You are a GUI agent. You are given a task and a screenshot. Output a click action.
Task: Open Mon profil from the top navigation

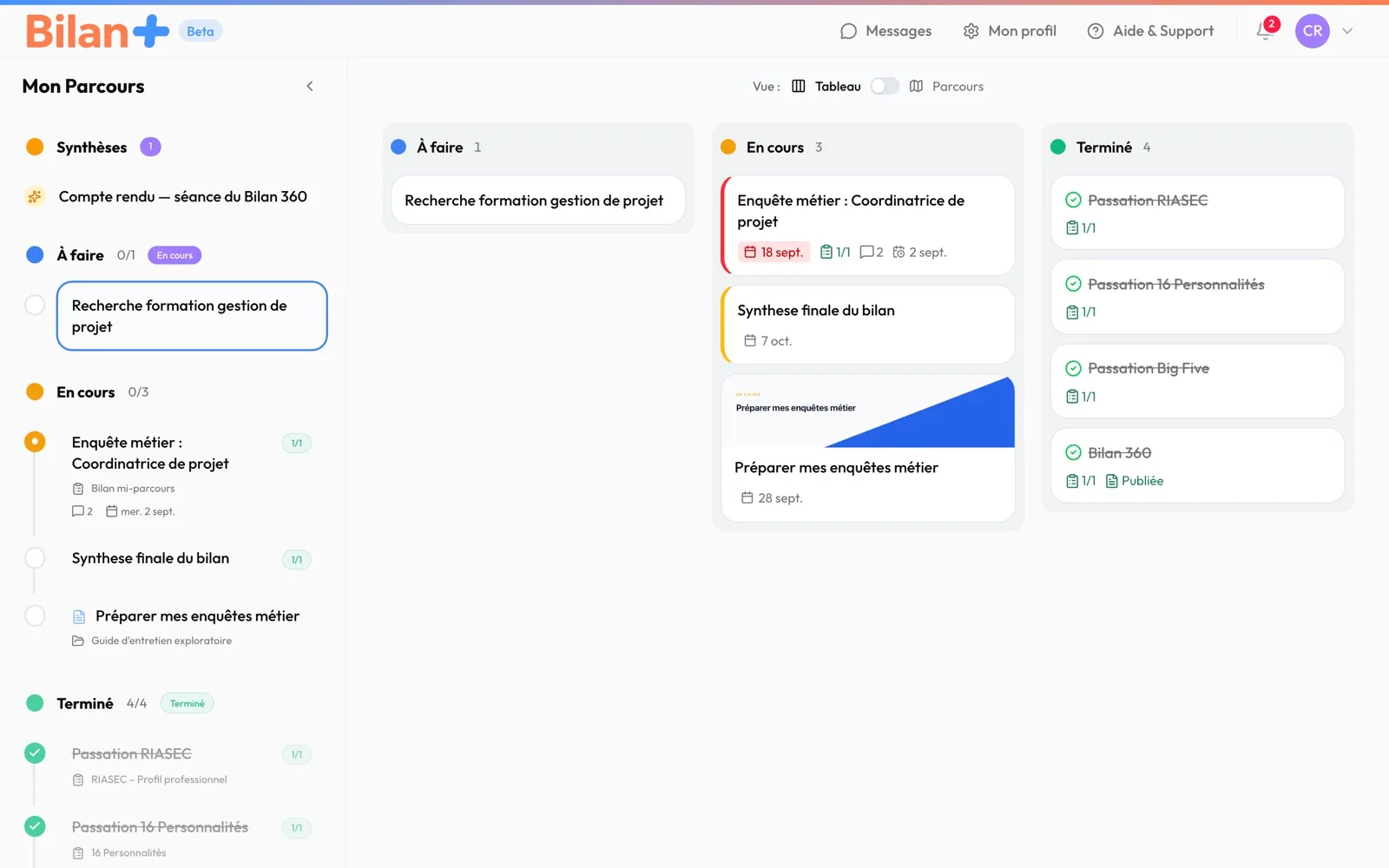(x=1010, y=31)
